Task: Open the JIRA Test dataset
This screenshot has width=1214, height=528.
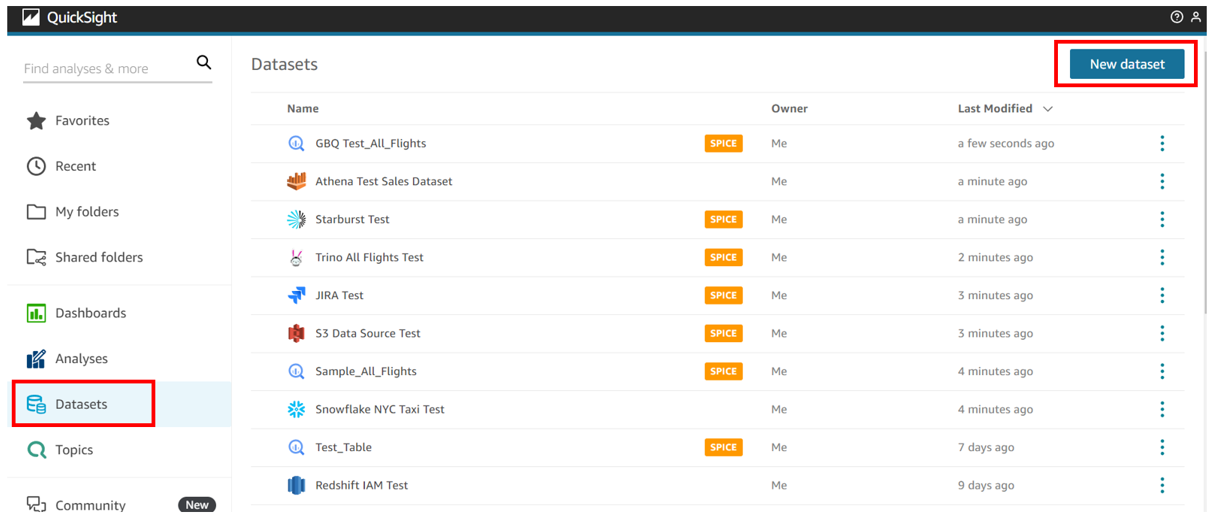Action: click(x=339, y=296)
